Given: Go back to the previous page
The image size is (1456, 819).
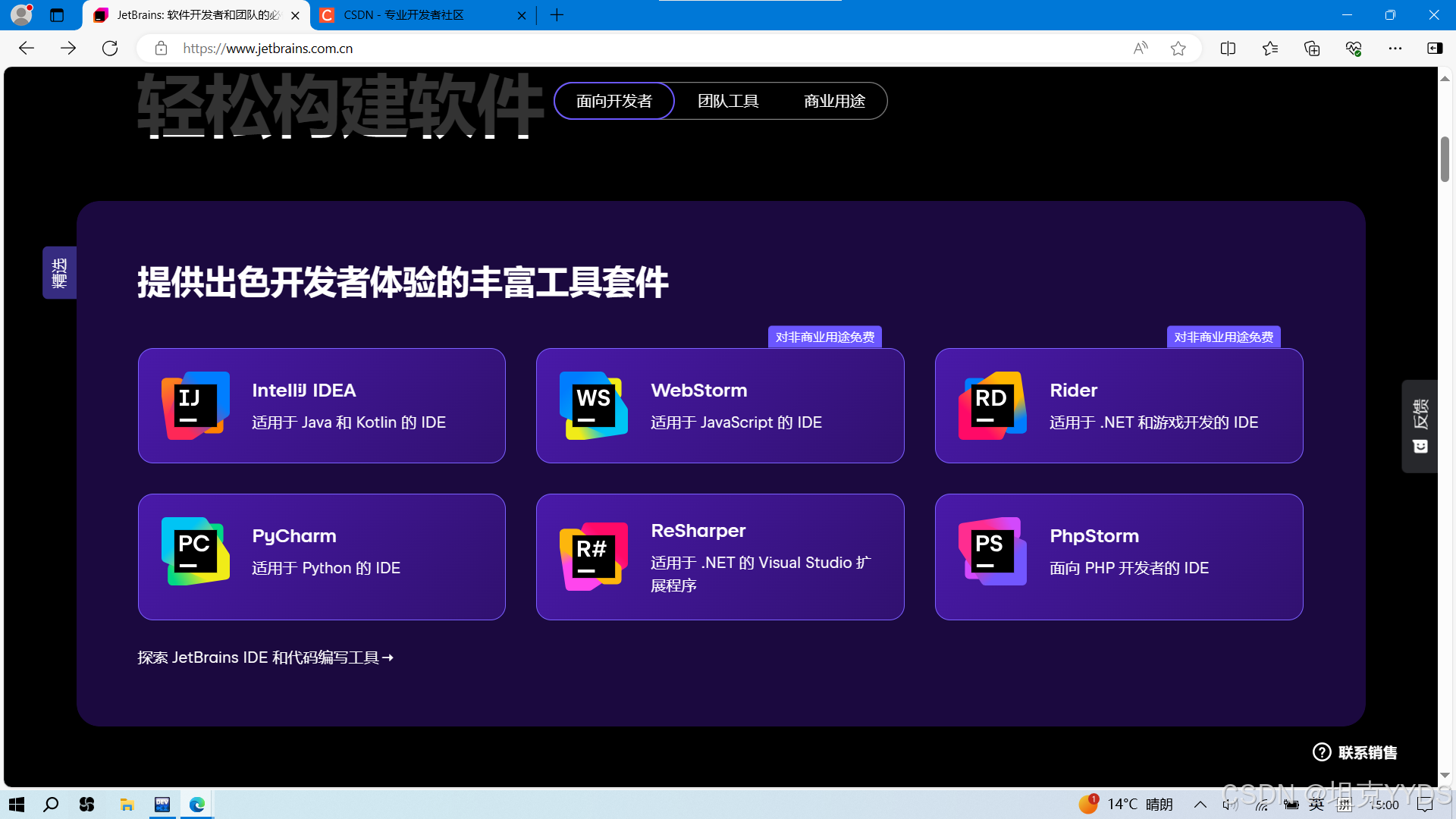Looking at the screenshot, I should click(x=27, y=49).
